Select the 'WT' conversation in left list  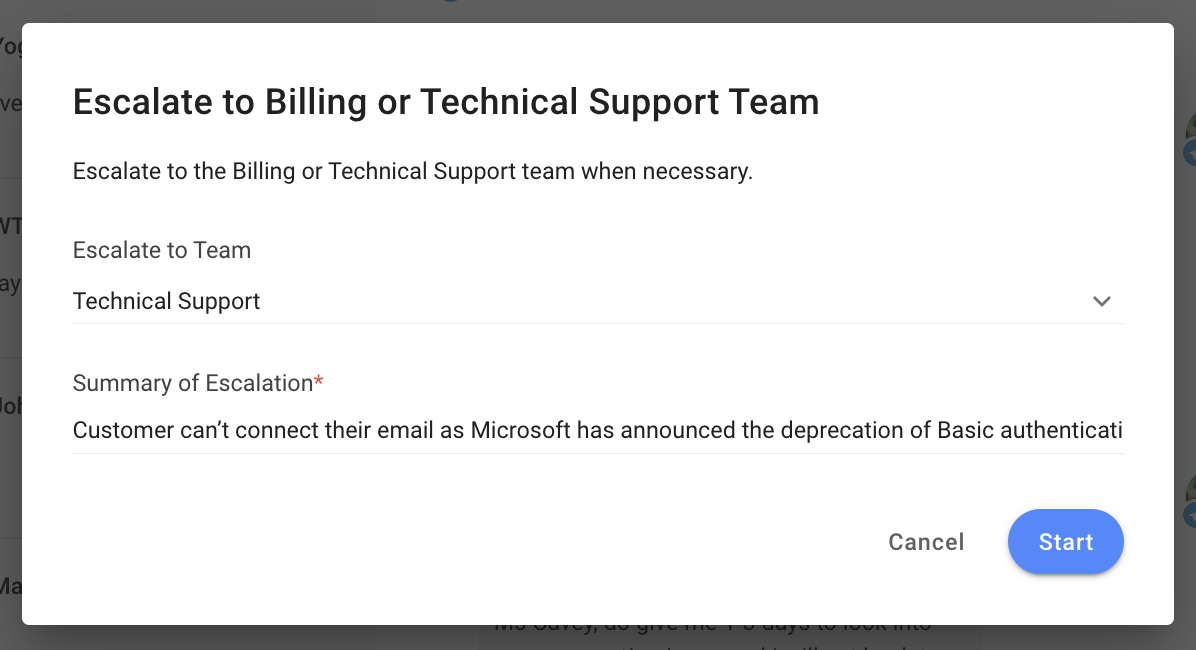[x=10, y=227]
